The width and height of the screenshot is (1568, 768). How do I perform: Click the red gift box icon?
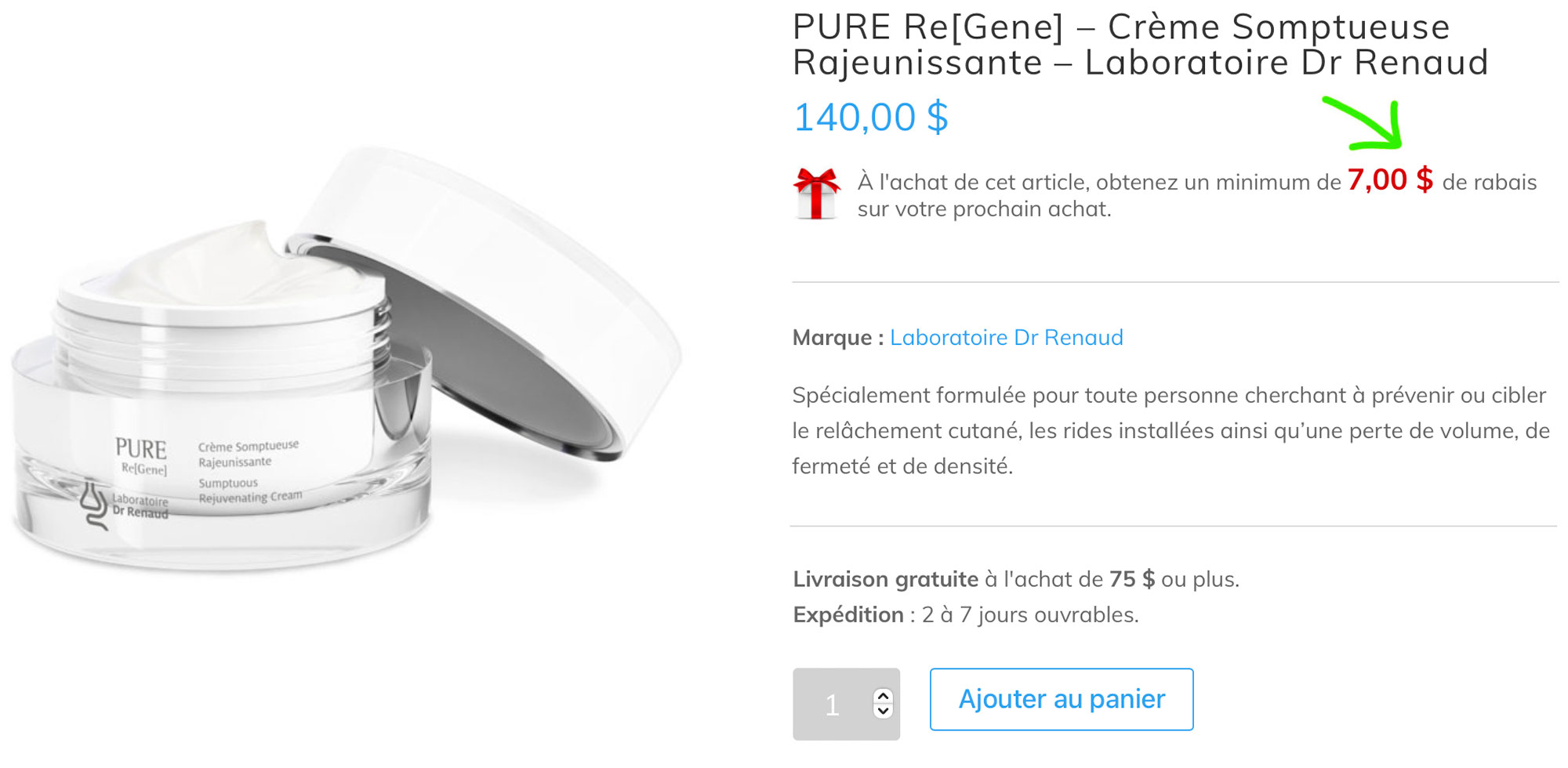point(816,194)
